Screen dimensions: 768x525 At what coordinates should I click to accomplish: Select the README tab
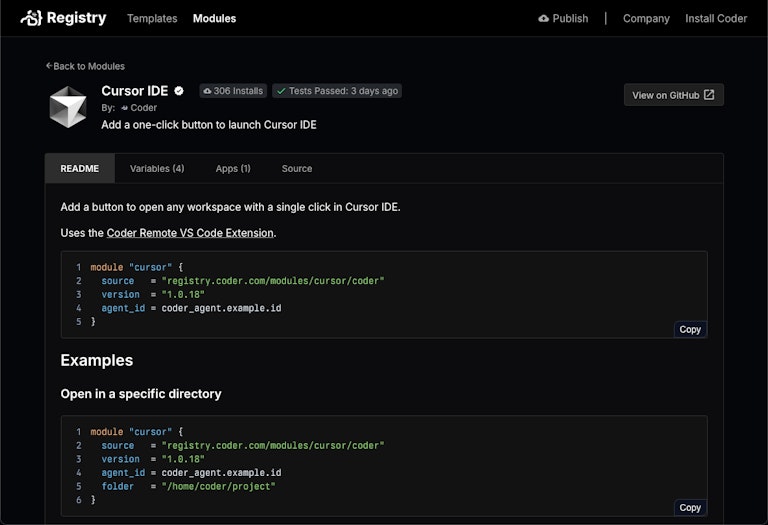point(80,168)
